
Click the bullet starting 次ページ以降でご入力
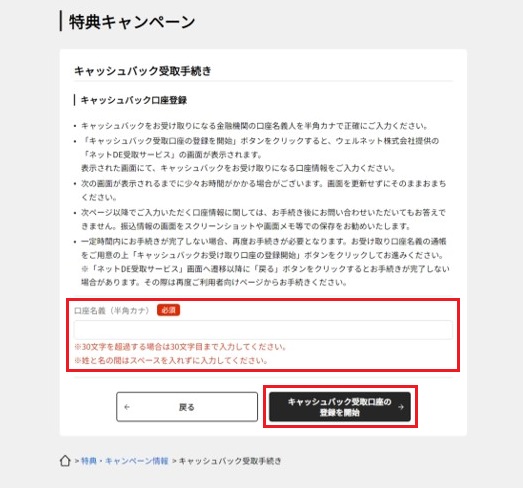click(x=264, y=219)
